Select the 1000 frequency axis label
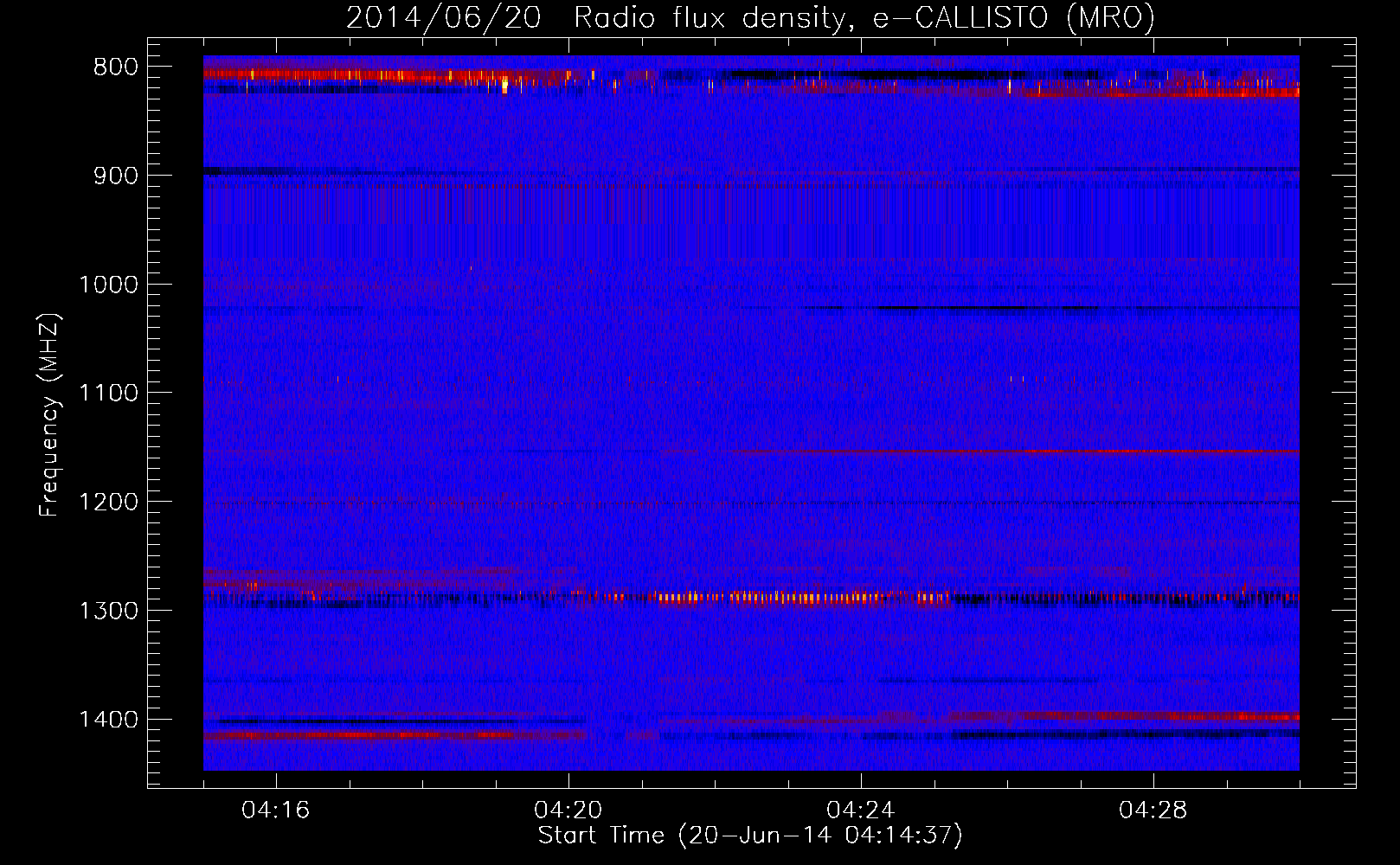This screenshot has height=865, width=1400. (108, 285)
